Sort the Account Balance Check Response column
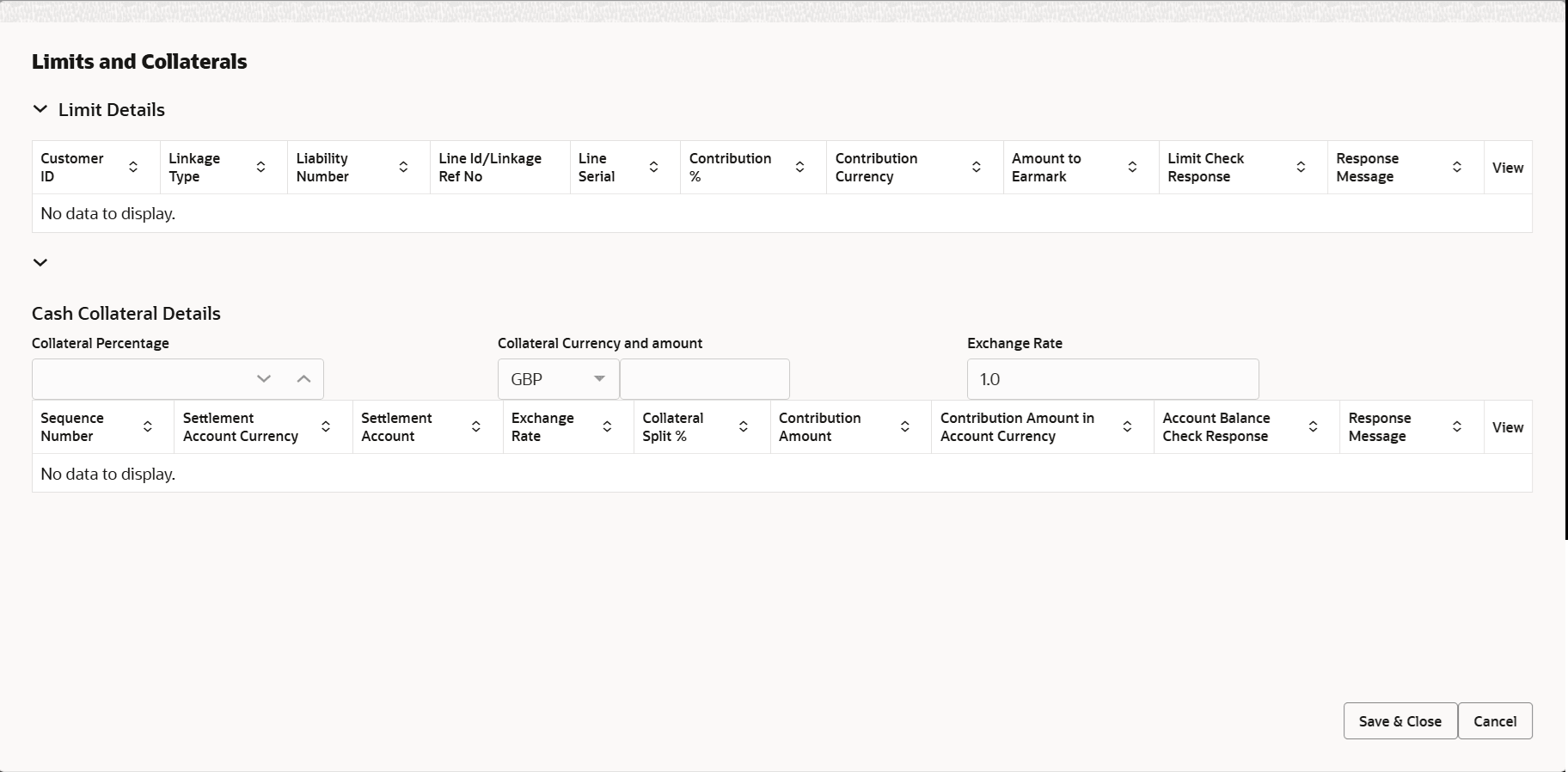This screenshot has width=1568, height=772. pyautogui.click(x=1312, y=427)
